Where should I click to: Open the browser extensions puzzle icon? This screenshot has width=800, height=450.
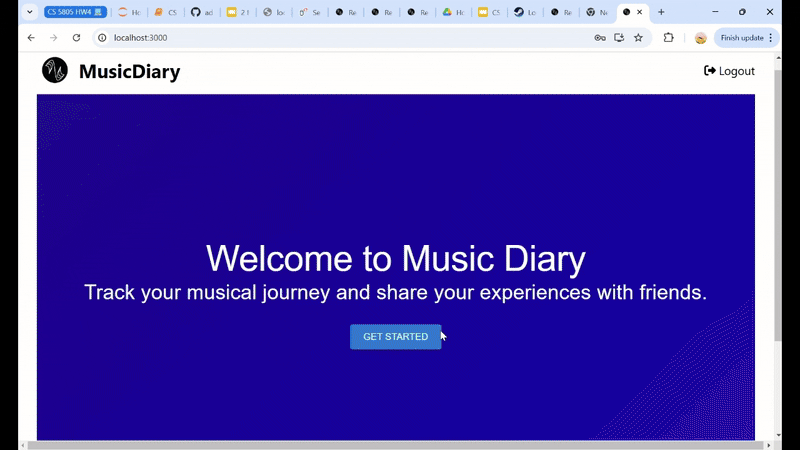[x=668, y=38]
